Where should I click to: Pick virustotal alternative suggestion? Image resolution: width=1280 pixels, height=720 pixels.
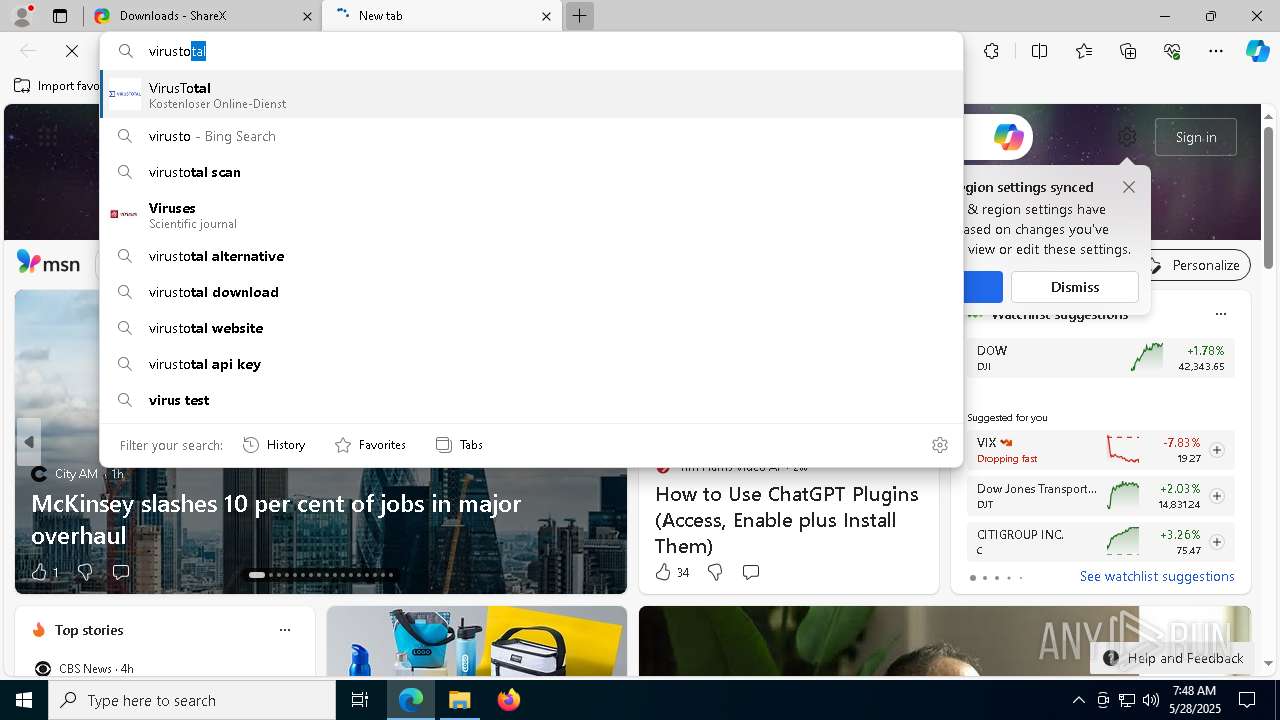531,256
